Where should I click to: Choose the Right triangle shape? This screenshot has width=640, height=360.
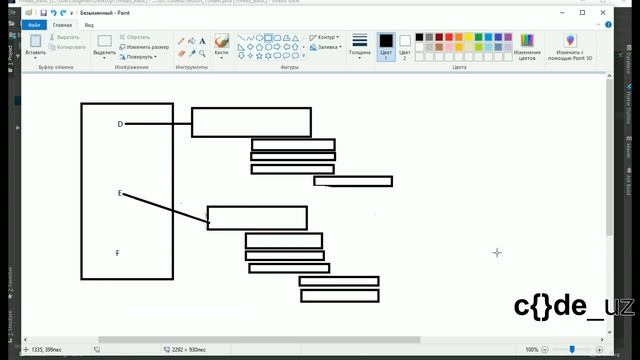click(241, 47)
